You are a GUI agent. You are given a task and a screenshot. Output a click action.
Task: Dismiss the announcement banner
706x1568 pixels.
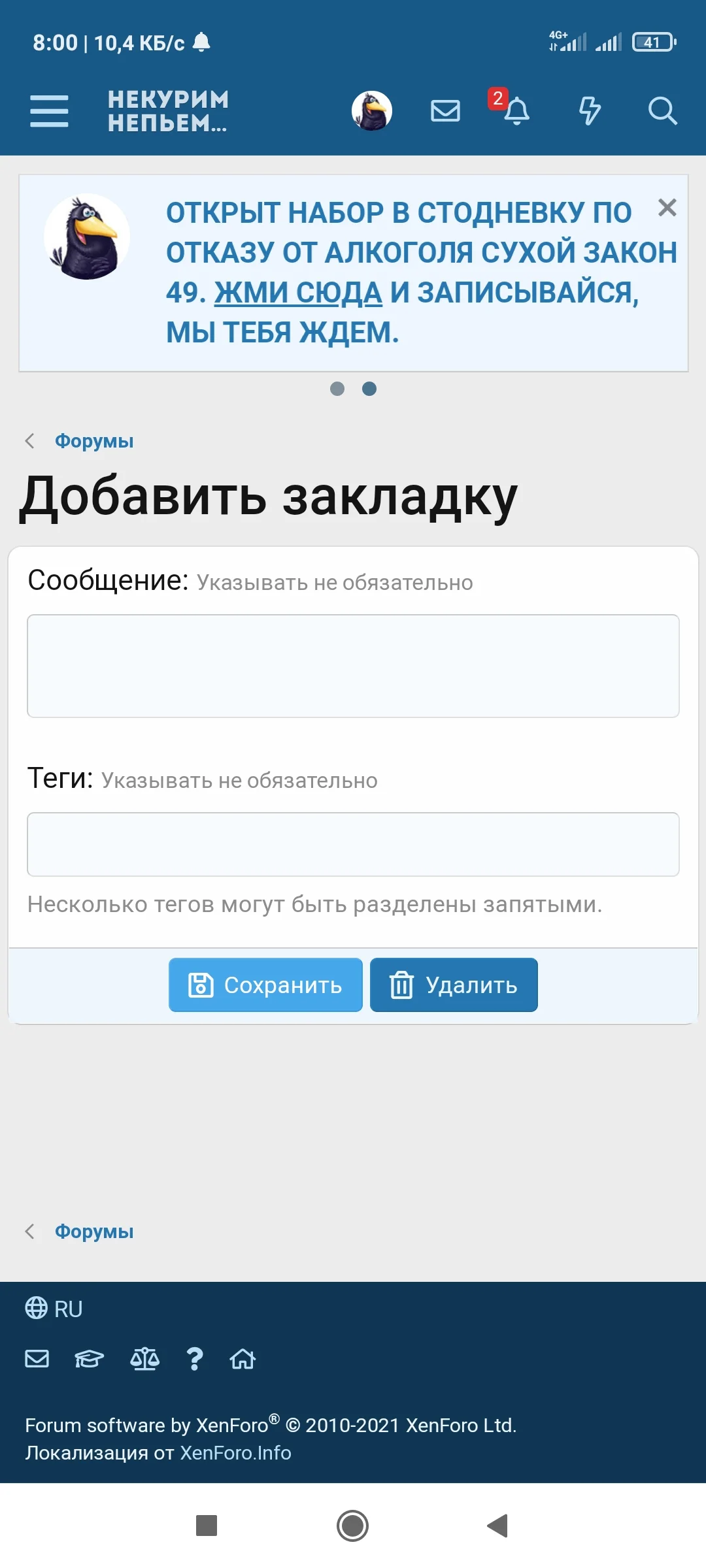pyautogui.click(x=667, y=208)
